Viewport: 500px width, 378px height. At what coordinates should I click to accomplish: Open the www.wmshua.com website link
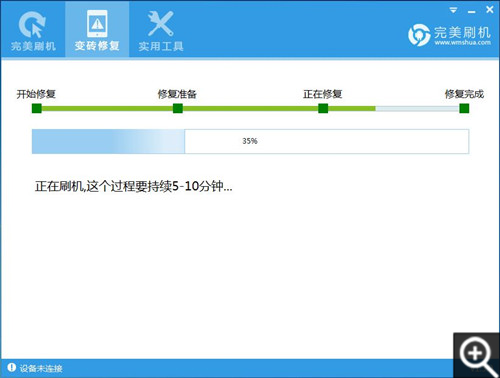[x=462, y=43]
